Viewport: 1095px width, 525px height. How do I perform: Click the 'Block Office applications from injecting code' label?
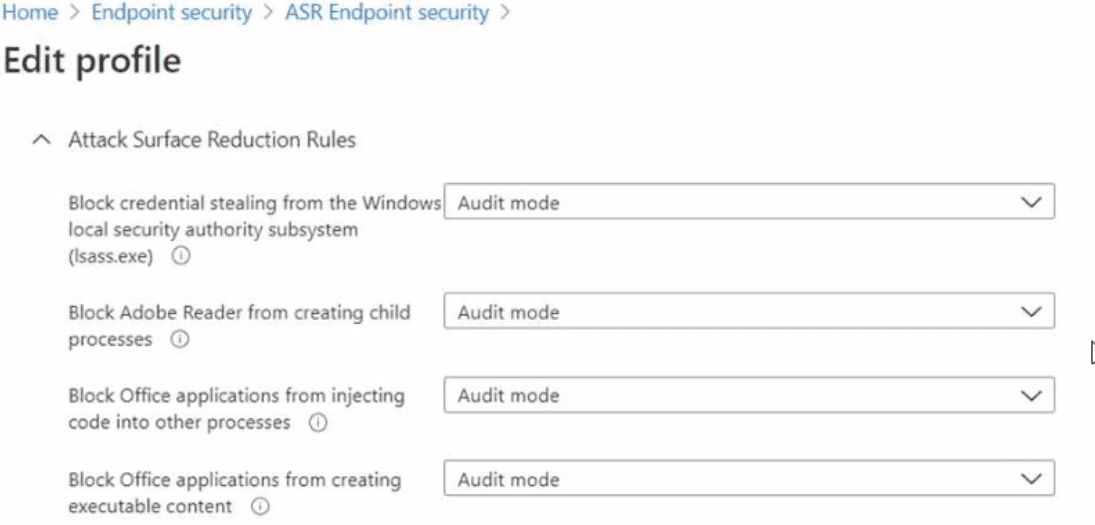coord(236,396)
